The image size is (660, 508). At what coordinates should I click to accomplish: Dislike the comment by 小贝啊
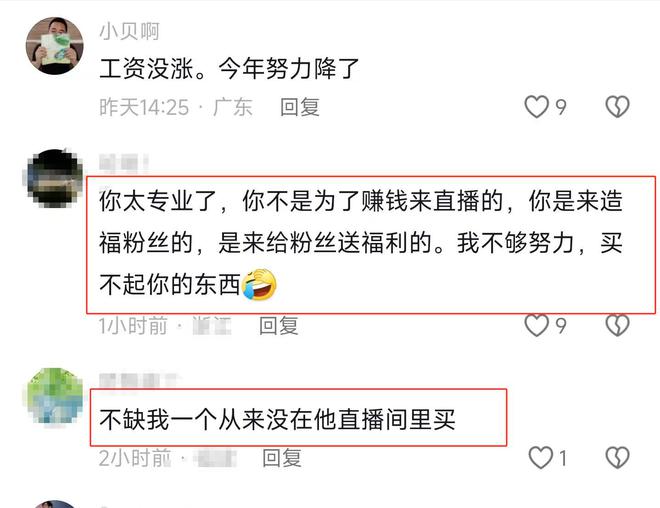(617, 106)
